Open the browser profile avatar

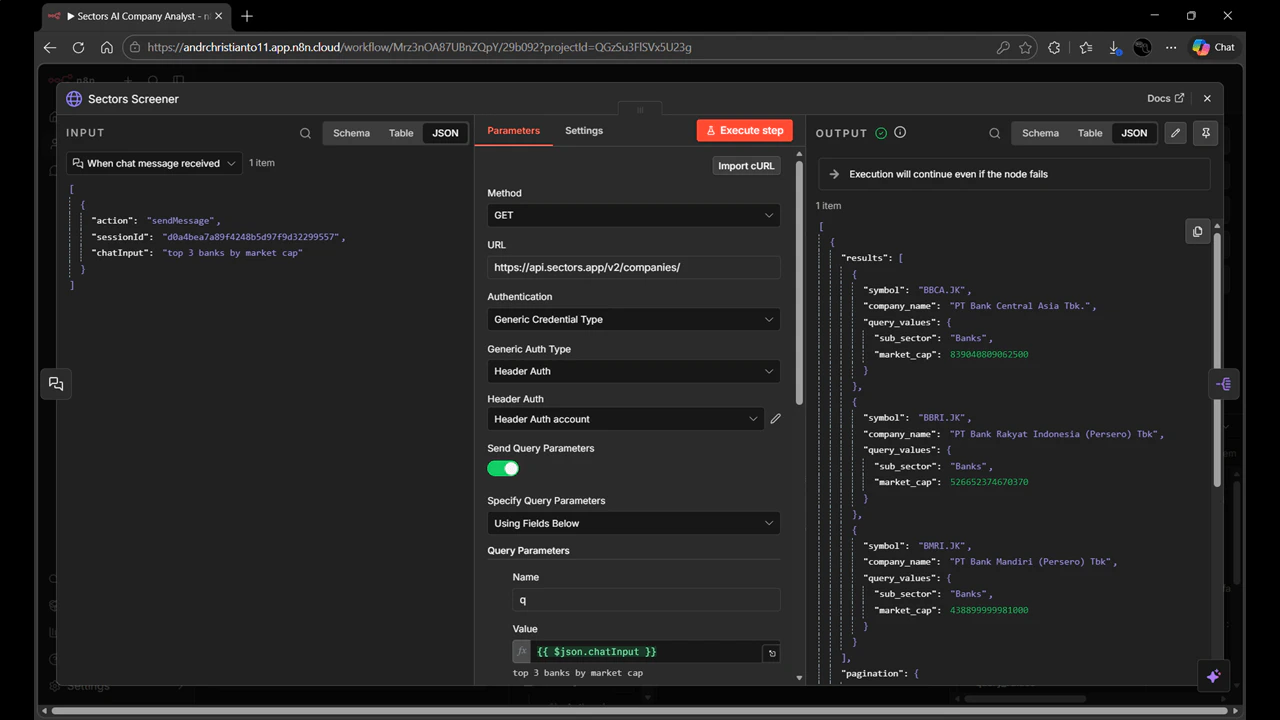(x=1142, y=47)
